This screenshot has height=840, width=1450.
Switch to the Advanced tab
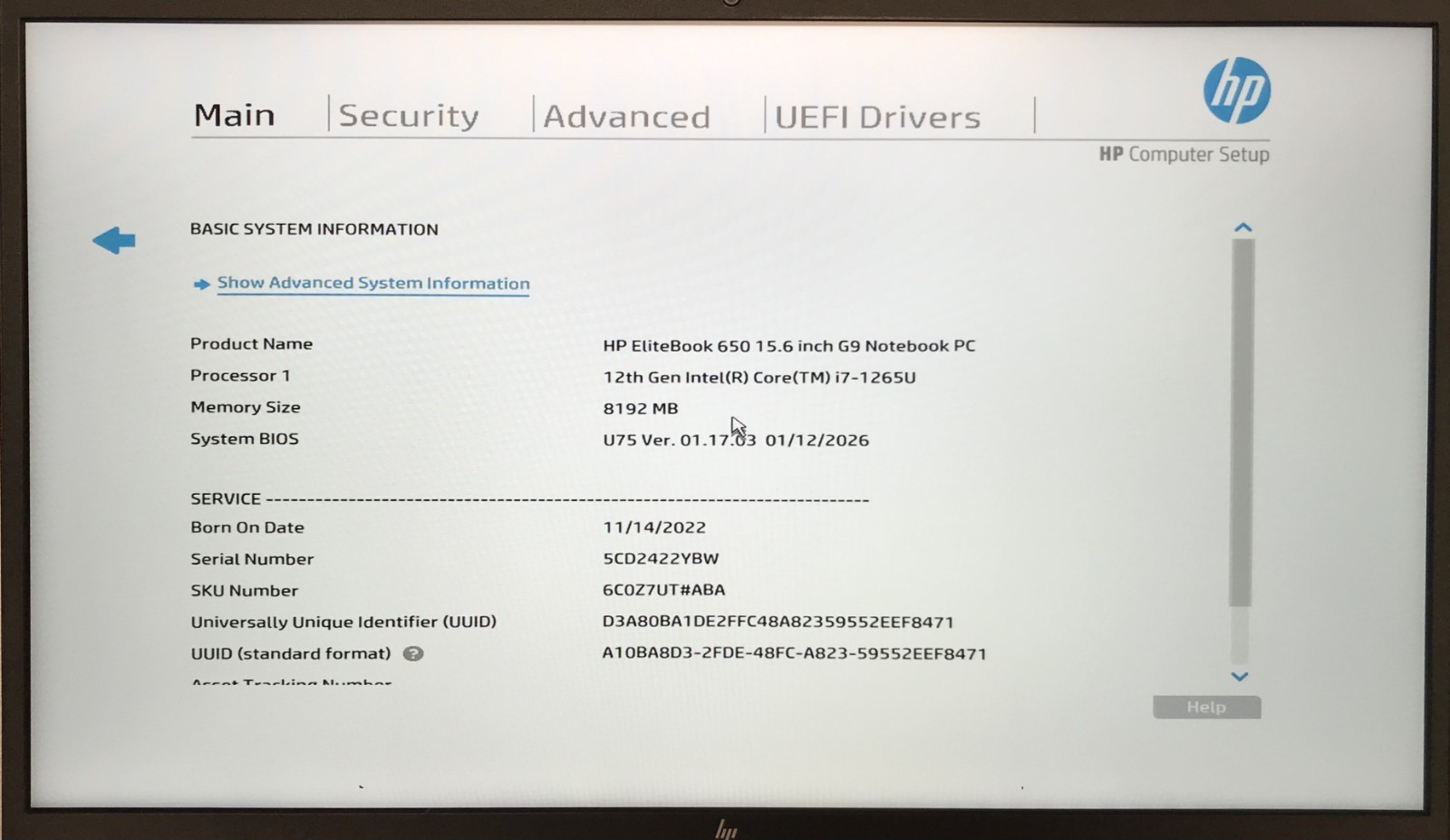click(626, 117)
